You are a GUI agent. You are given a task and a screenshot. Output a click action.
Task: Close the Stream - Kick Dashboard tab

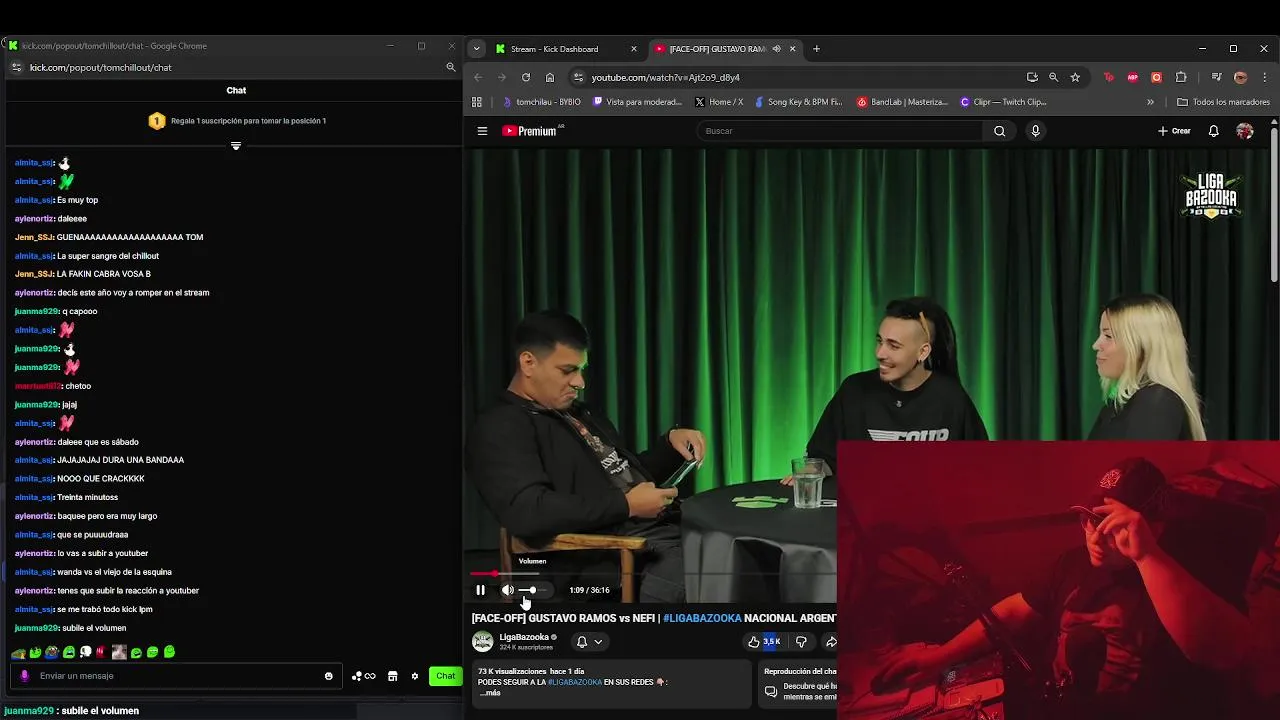click(633, 49)
